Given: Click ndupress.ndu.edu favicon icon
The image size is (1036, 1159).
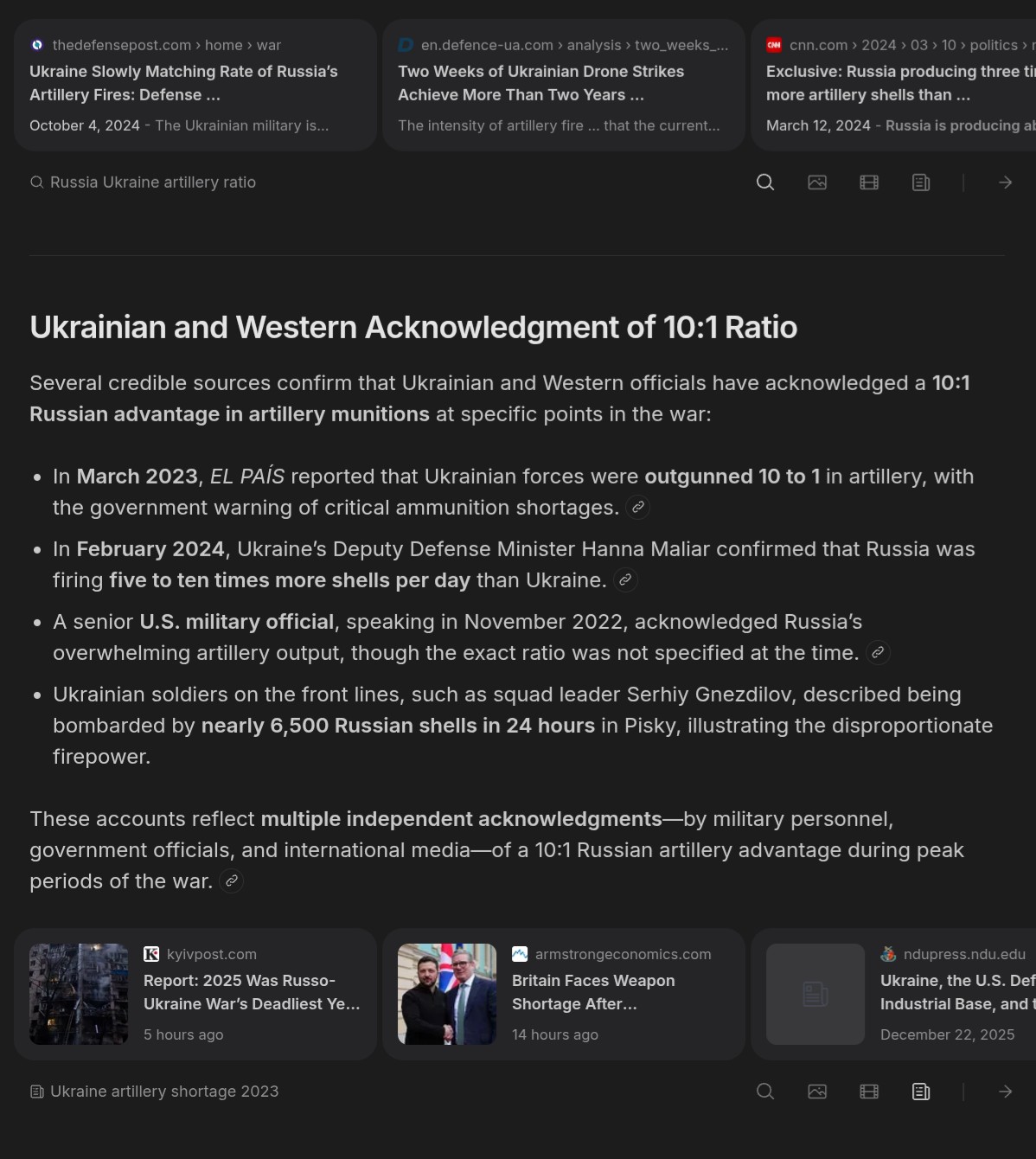Looking at the screenshot, I should pyautogui.click(x=888, y=954).
